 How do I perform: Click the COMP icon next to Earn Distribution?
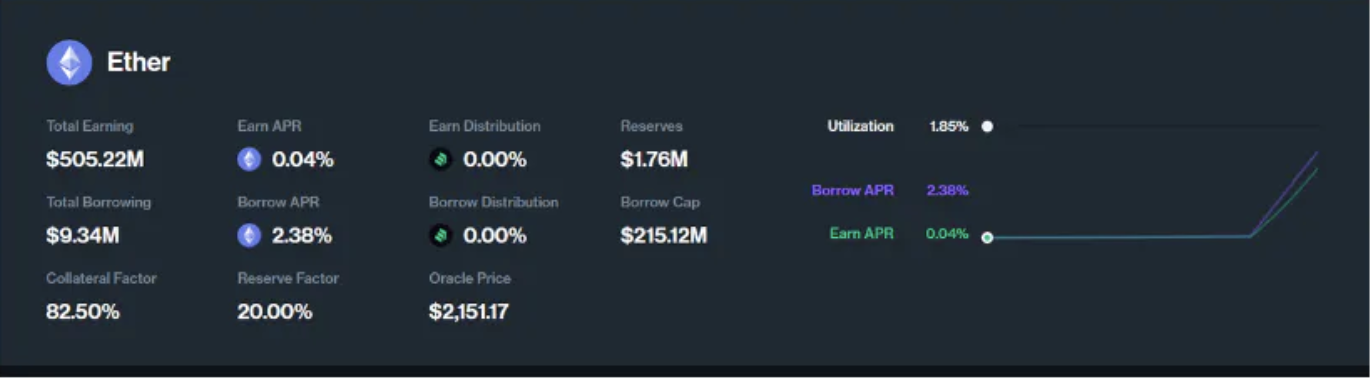click(440, 159)
